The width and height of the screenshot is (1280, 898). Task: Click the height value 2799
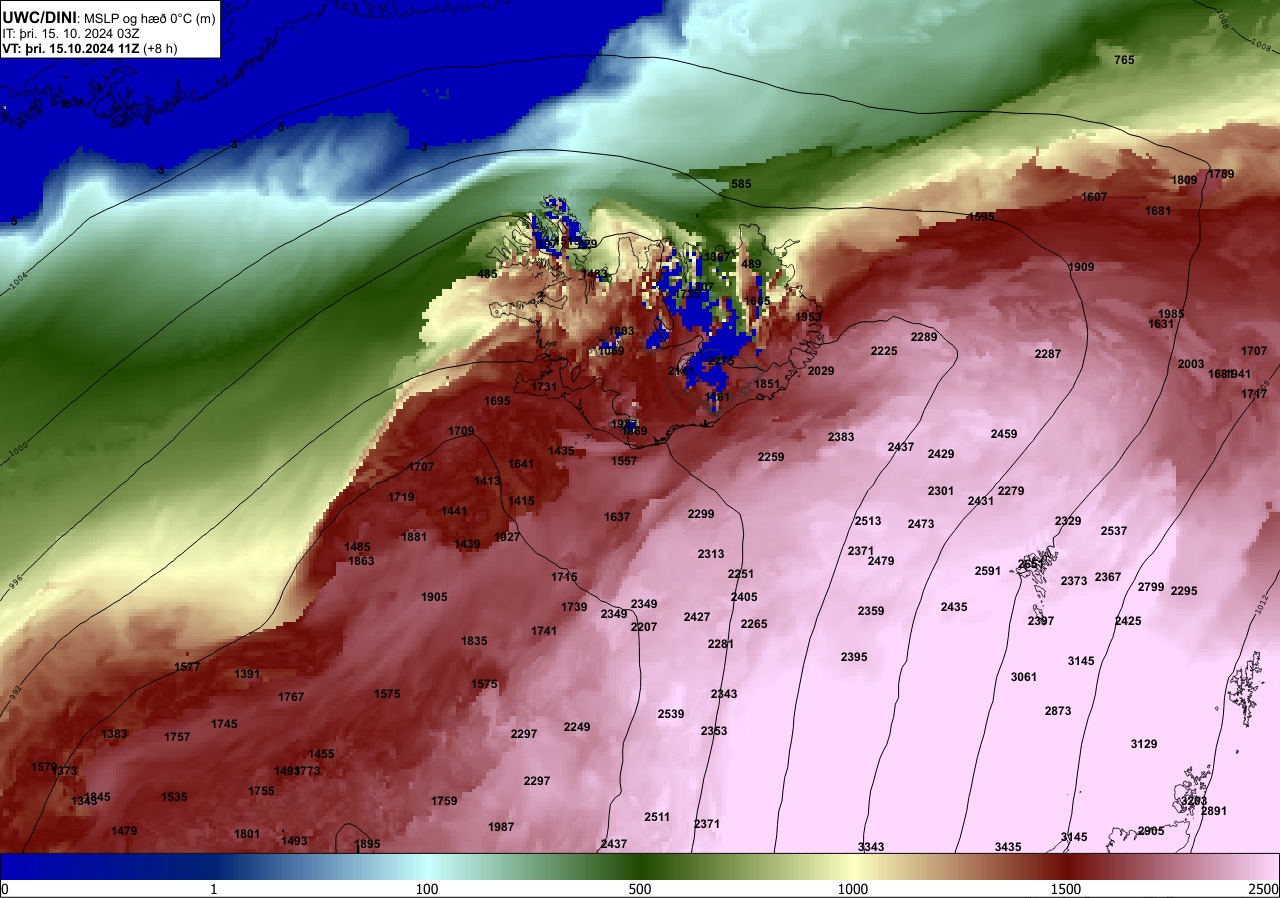coord(1151,587)
